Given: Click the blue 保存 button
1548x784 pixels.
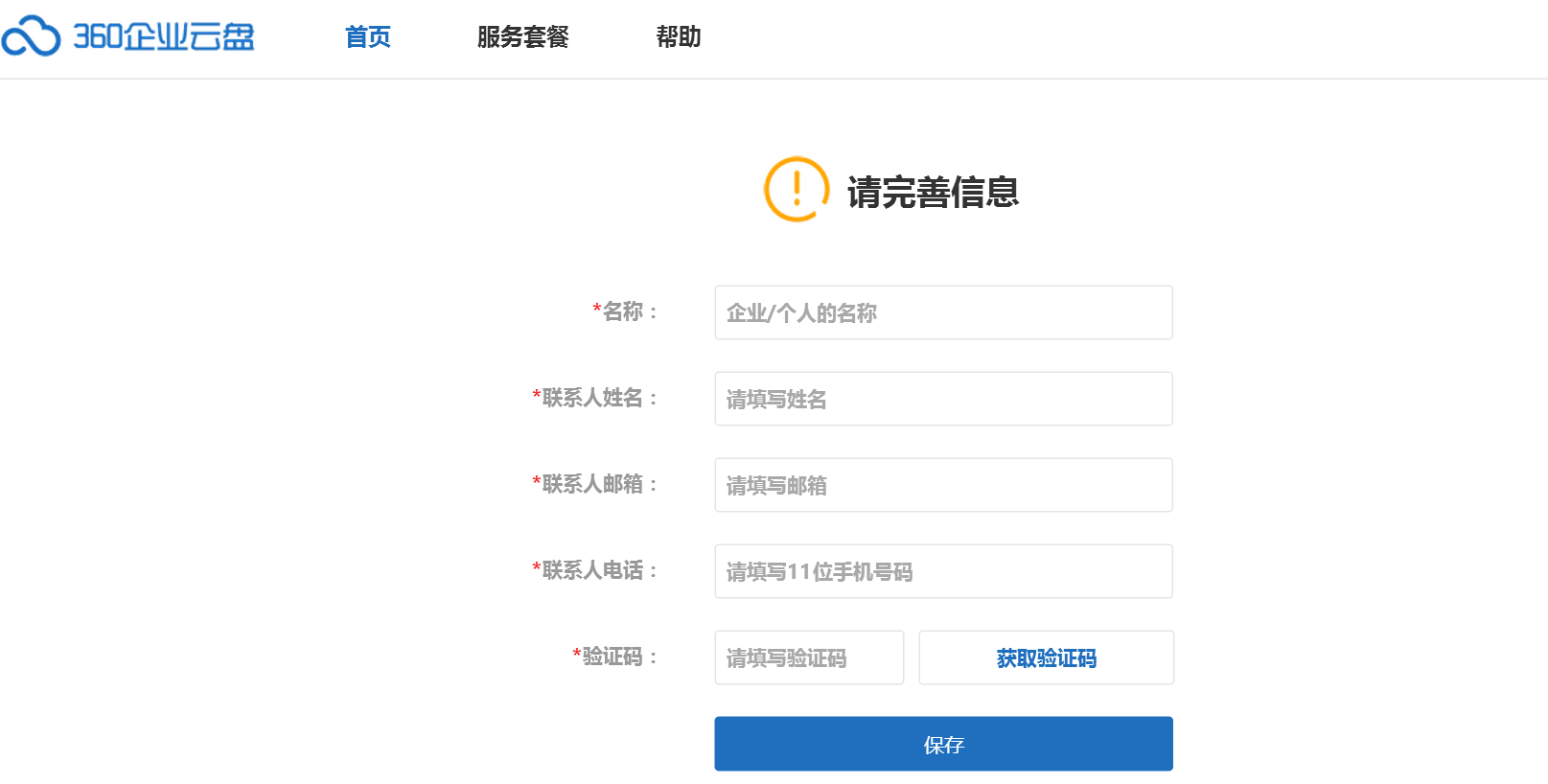Looking at the screenshot, I should coord(943,744).
